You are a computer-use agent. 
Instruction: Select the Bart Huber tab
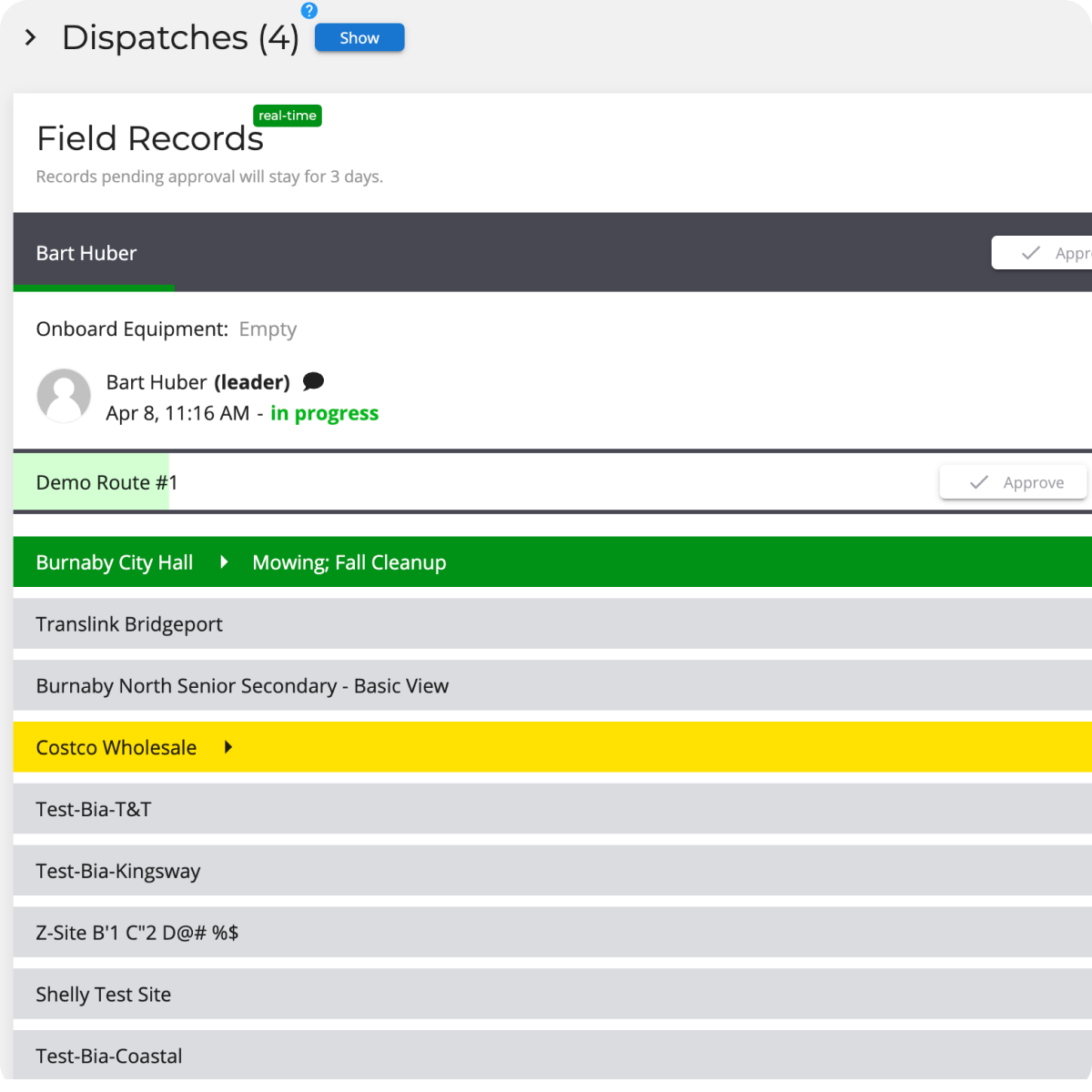(x=86, y=253)
